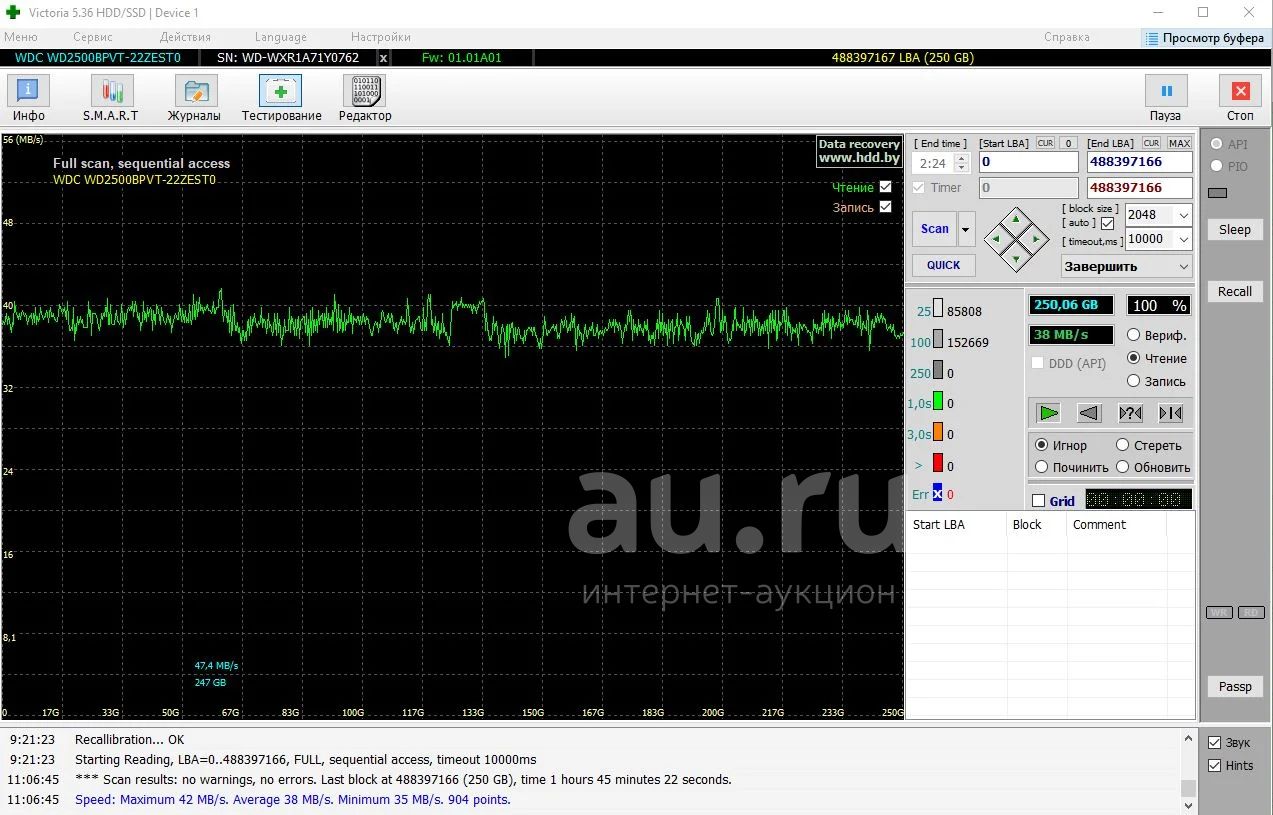Open the Настройки menu

coord(381,37)
